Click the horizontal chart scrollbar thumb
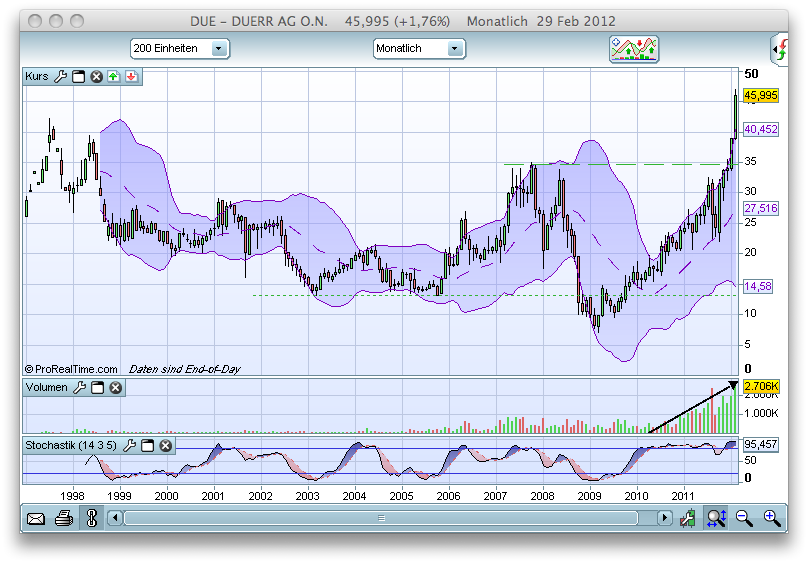The height and width of the screenshot is (563, 808). click(381, 518)
